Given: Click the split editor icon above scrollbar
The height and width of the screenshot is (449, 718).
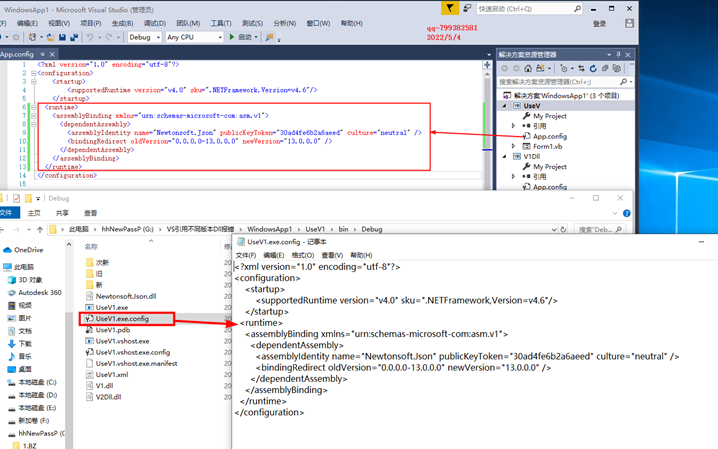Looking at the screenshot, I should [x=487, y=65].
